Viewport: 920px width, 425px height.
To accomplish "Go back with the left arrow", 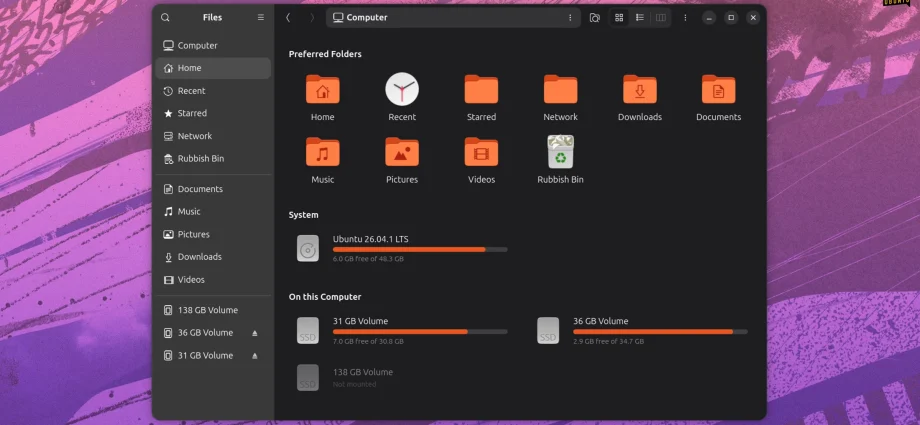I will [288, 18].
